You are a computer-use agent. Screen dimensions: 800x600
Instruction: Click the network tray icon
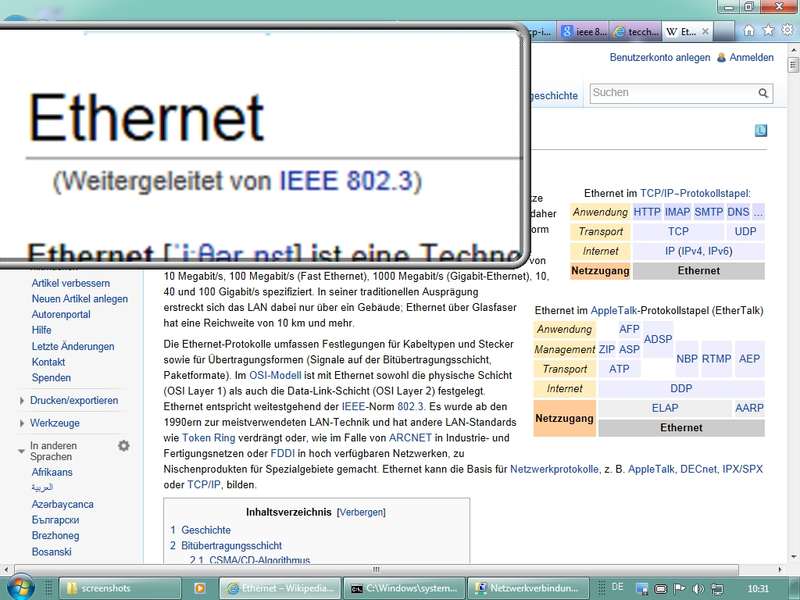point(717,589)
